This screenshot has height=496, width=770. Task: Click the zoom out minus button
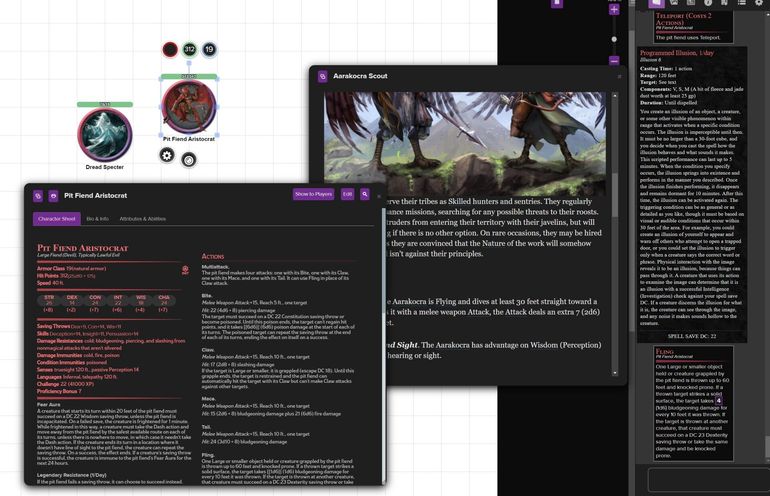[614, 61]
